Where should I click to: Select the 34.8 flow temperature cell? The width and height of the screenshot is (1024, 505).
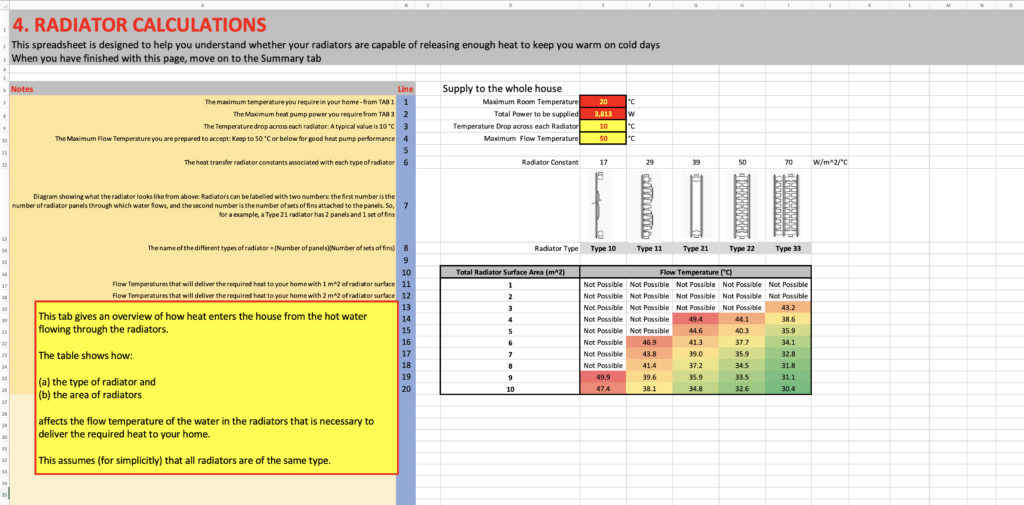point(696,389)
